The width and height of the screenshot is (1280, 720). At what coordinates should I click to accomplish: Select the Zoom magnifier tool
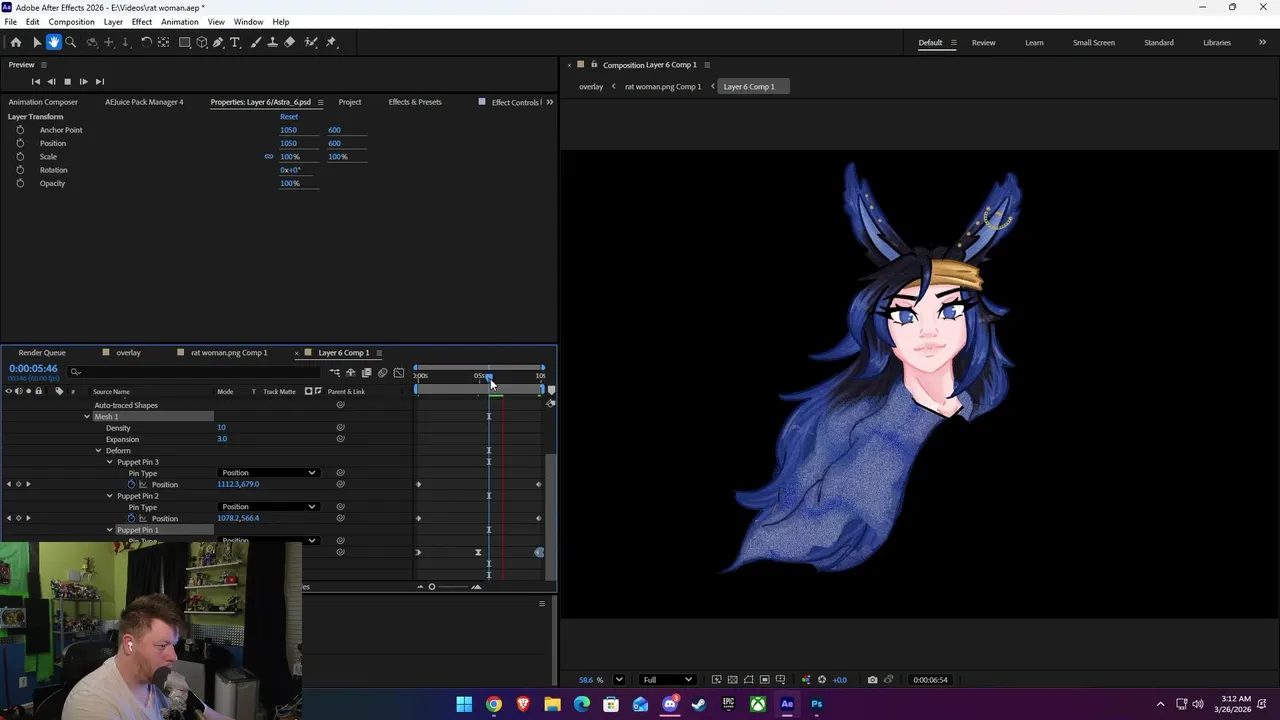(71, 42)
